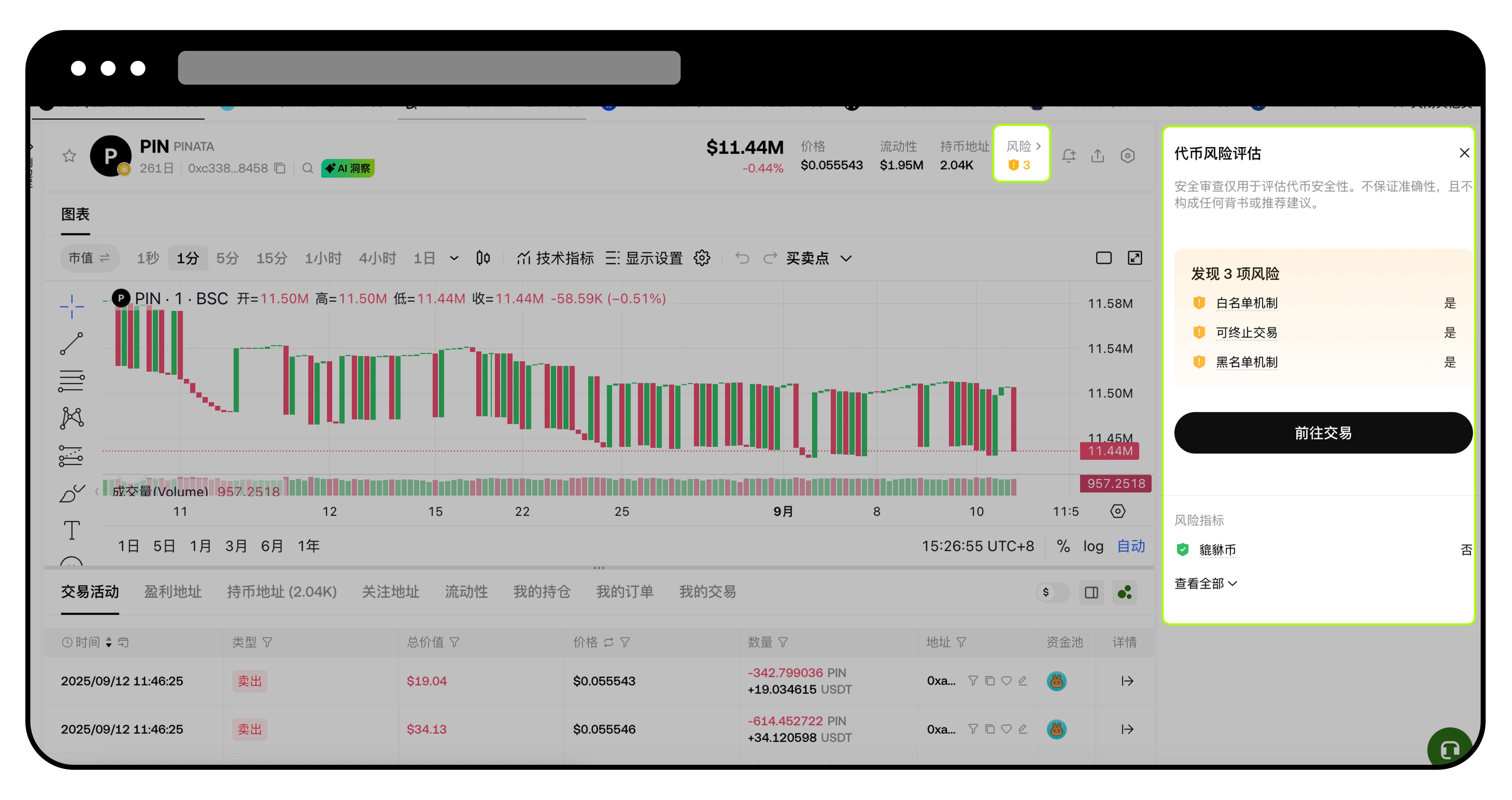Select the 1分 interval

coord(188,258)
